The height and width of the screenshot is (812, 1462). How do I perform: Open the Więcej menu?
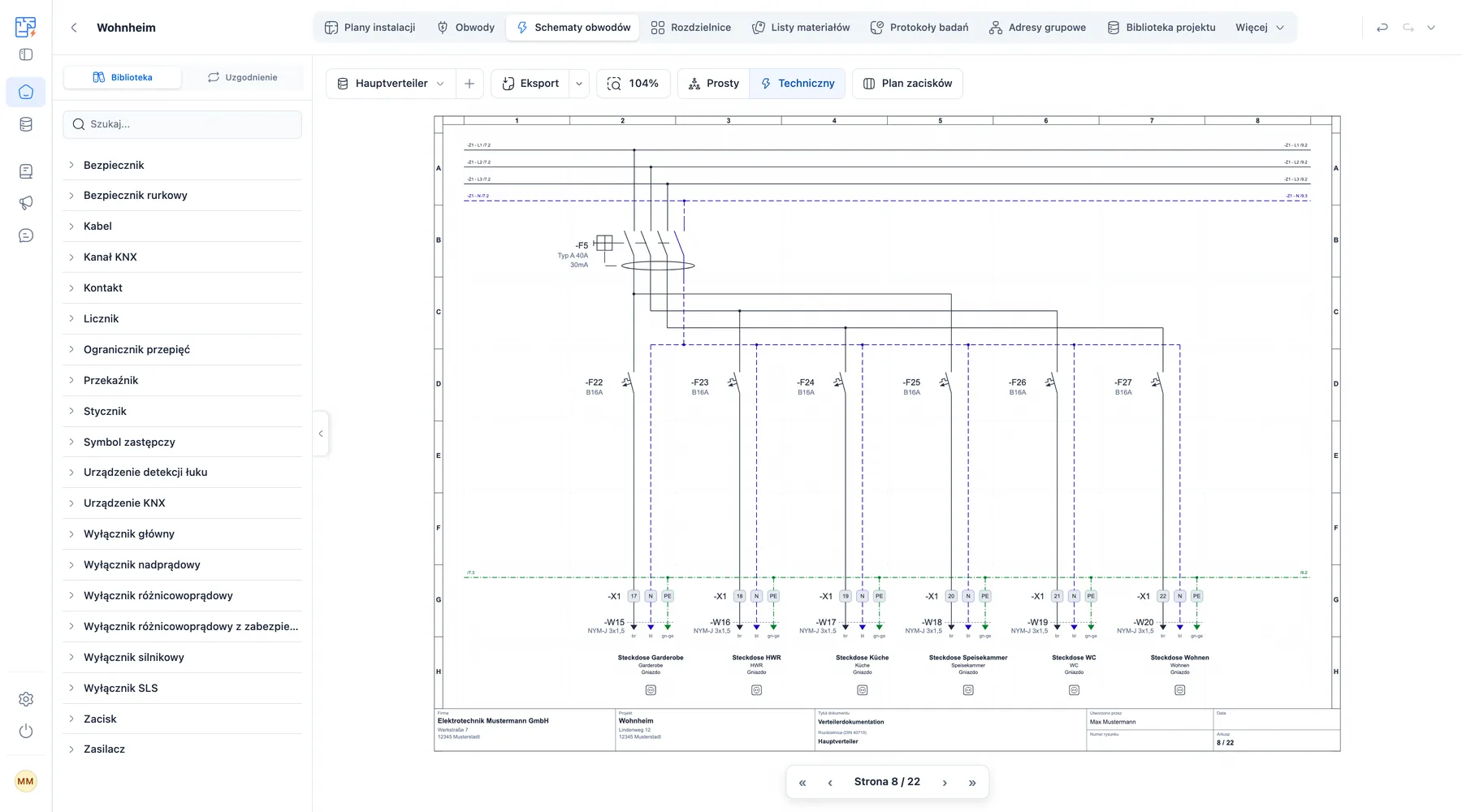tap(1260, 28)
